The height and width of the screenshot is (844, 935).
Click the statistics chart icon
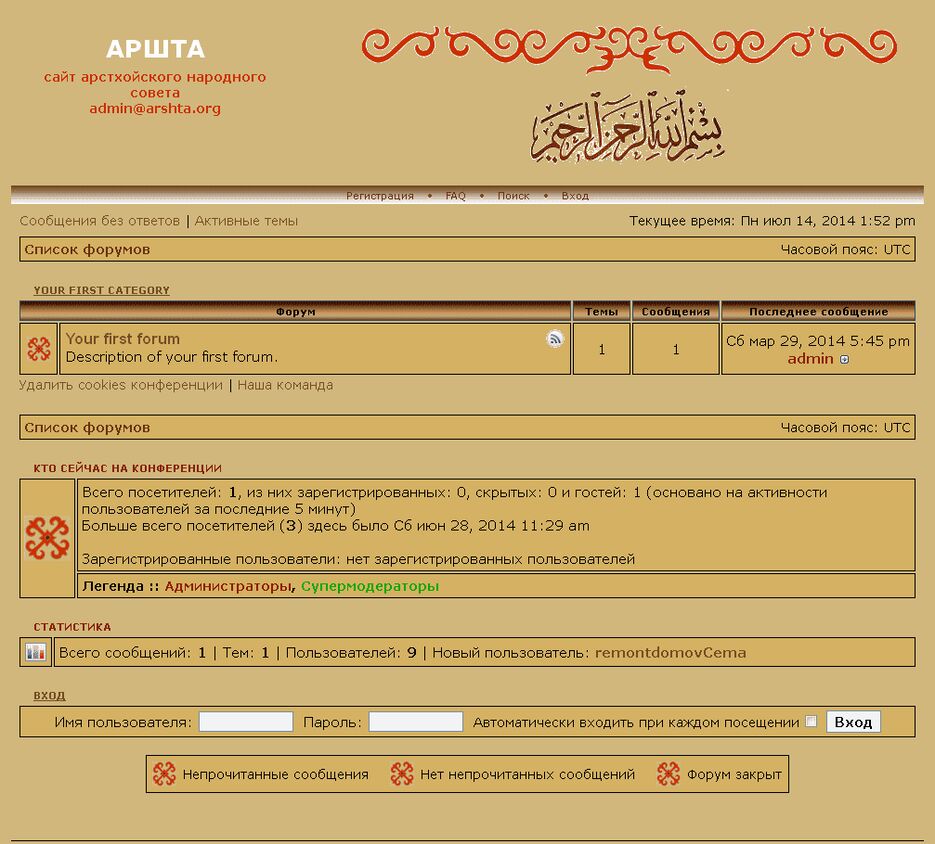36,653
